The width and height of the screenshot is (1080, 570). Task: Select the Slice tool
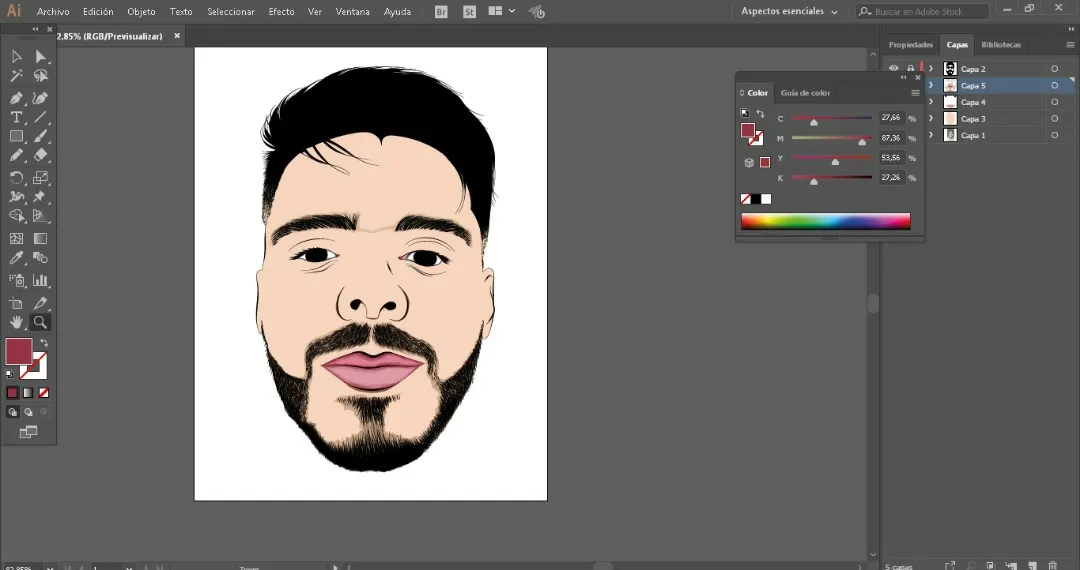[x=41, y=303]
